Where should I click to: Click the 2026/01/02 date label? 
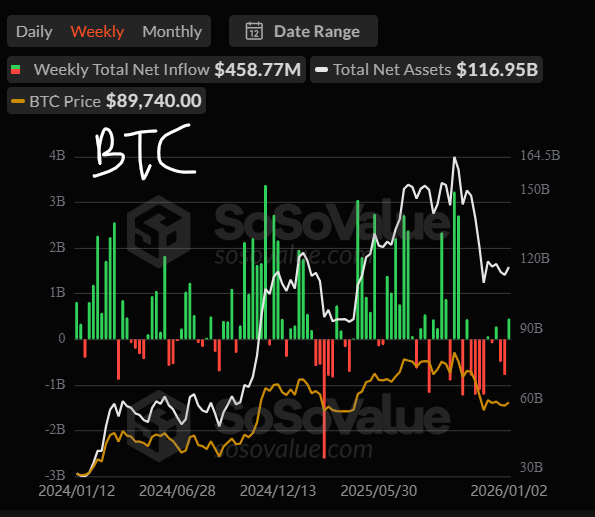pyautogui.click(x=509, y=491)
